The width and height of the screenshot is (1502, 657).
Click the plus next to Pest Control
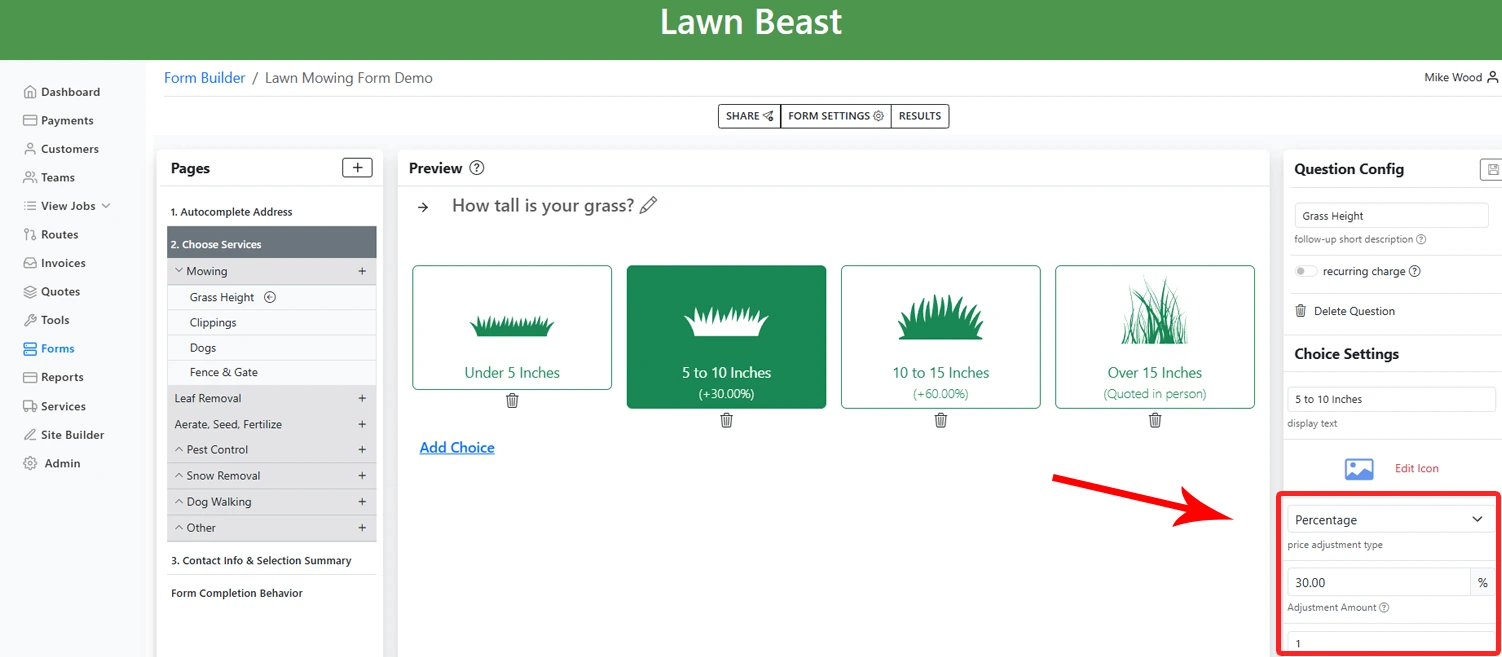click(x=362, y=450)
